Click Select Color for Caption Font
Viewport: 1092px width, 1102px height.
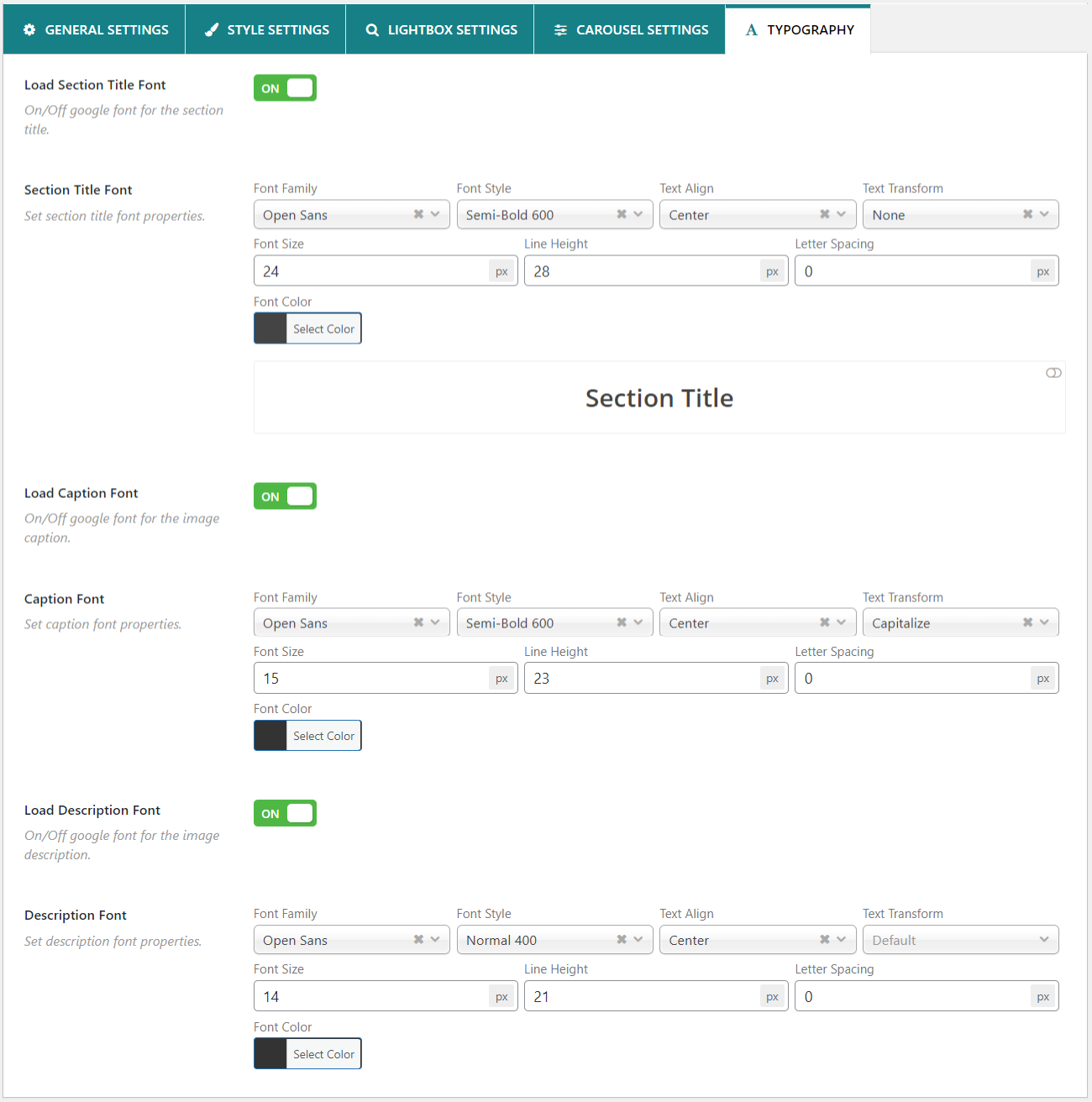[323, 736]
